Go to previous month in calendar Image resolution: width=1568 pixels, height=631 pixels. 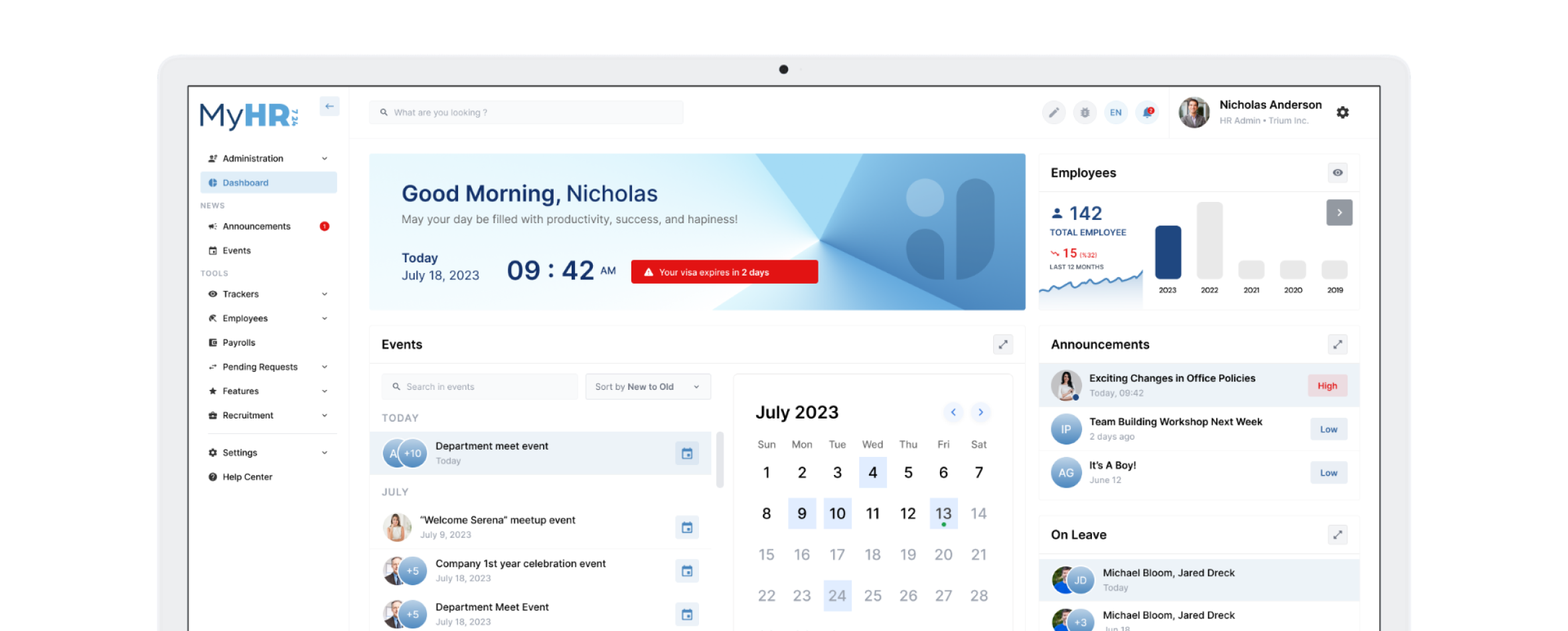coord(953,412)
